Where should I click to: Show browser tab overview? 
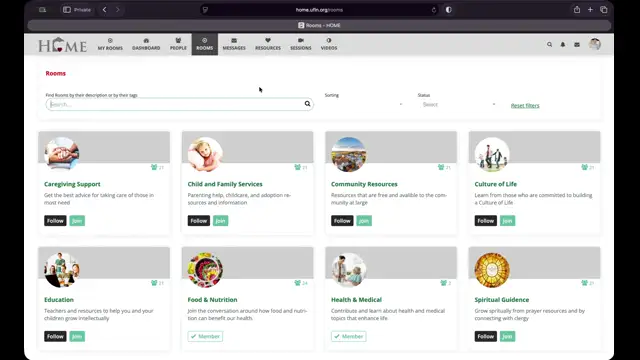[x=604, y=10]
